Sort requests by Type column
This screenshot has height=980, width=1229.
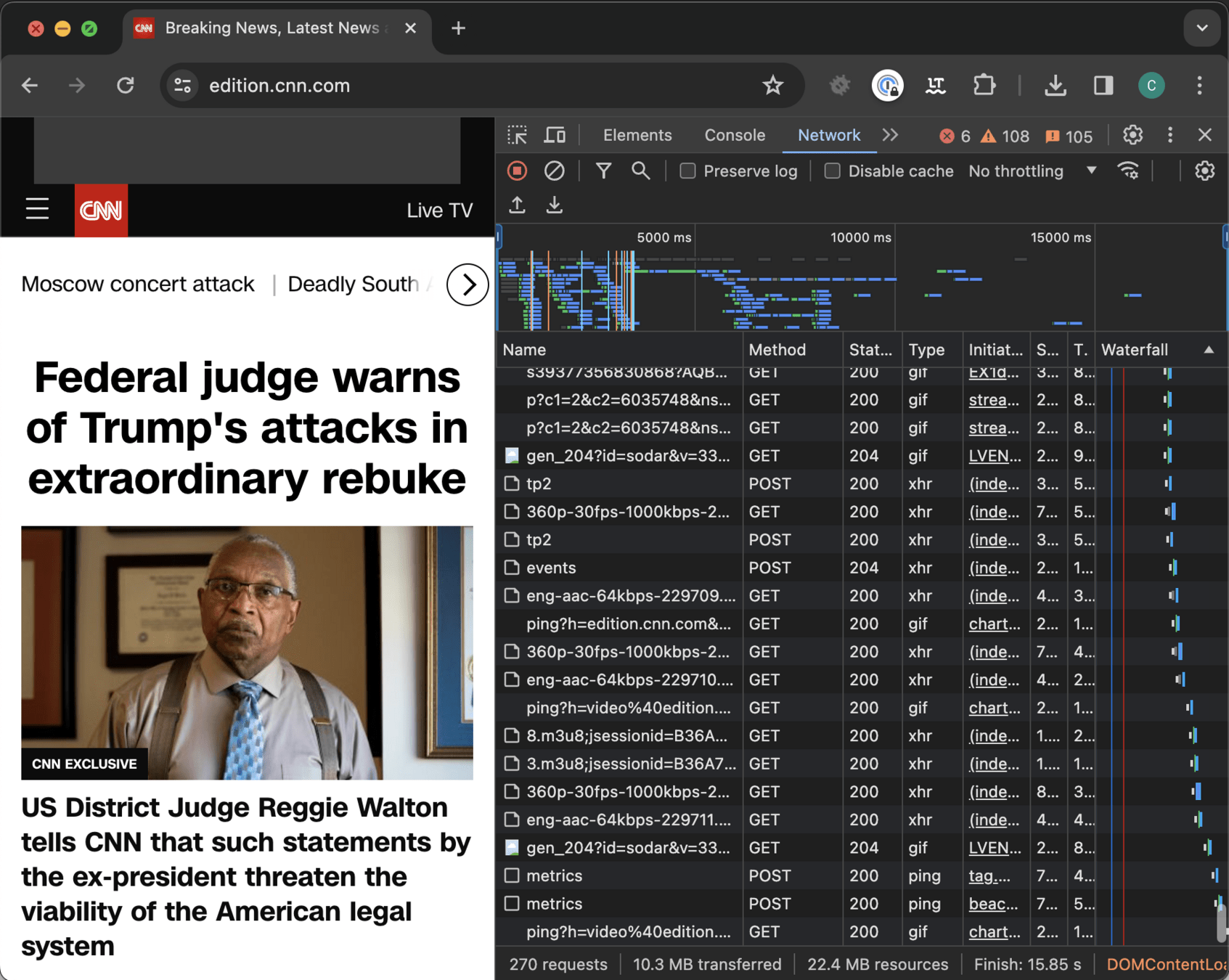point(933,350)
